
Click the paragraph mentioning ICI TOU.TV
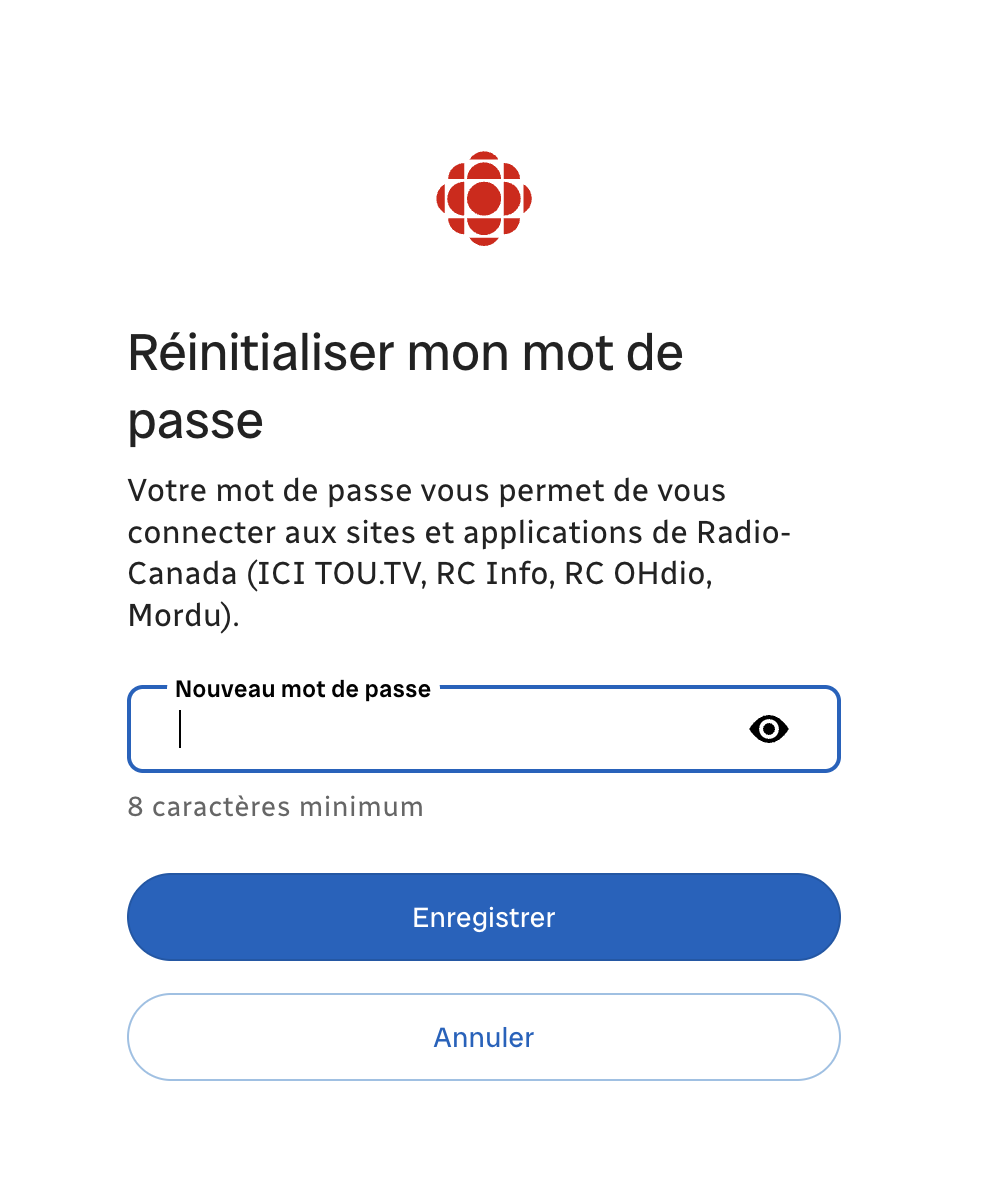[x=459, y=553]
